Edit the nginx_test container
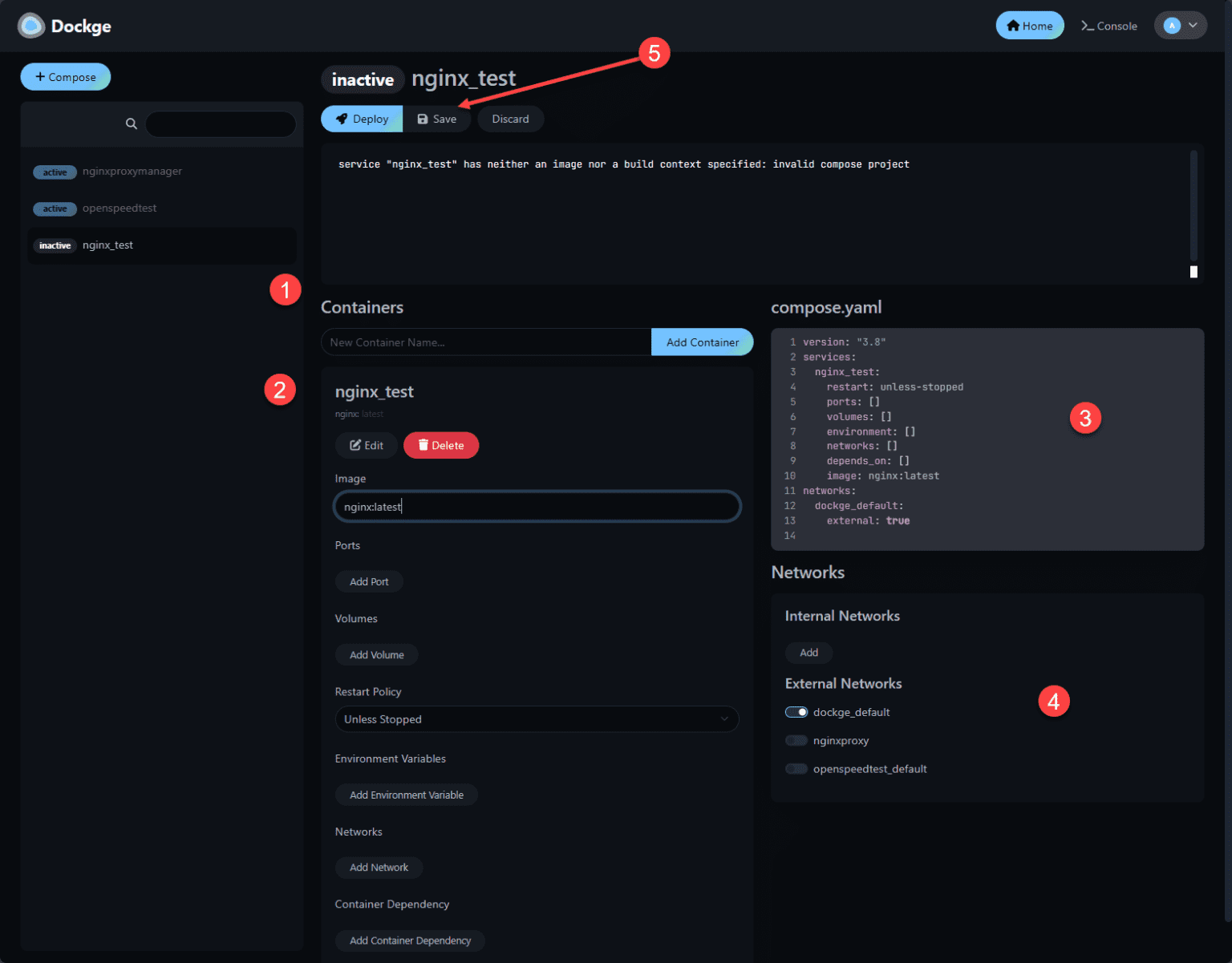Viewport: 1232px width, 963px height. [x=366, y=445]
